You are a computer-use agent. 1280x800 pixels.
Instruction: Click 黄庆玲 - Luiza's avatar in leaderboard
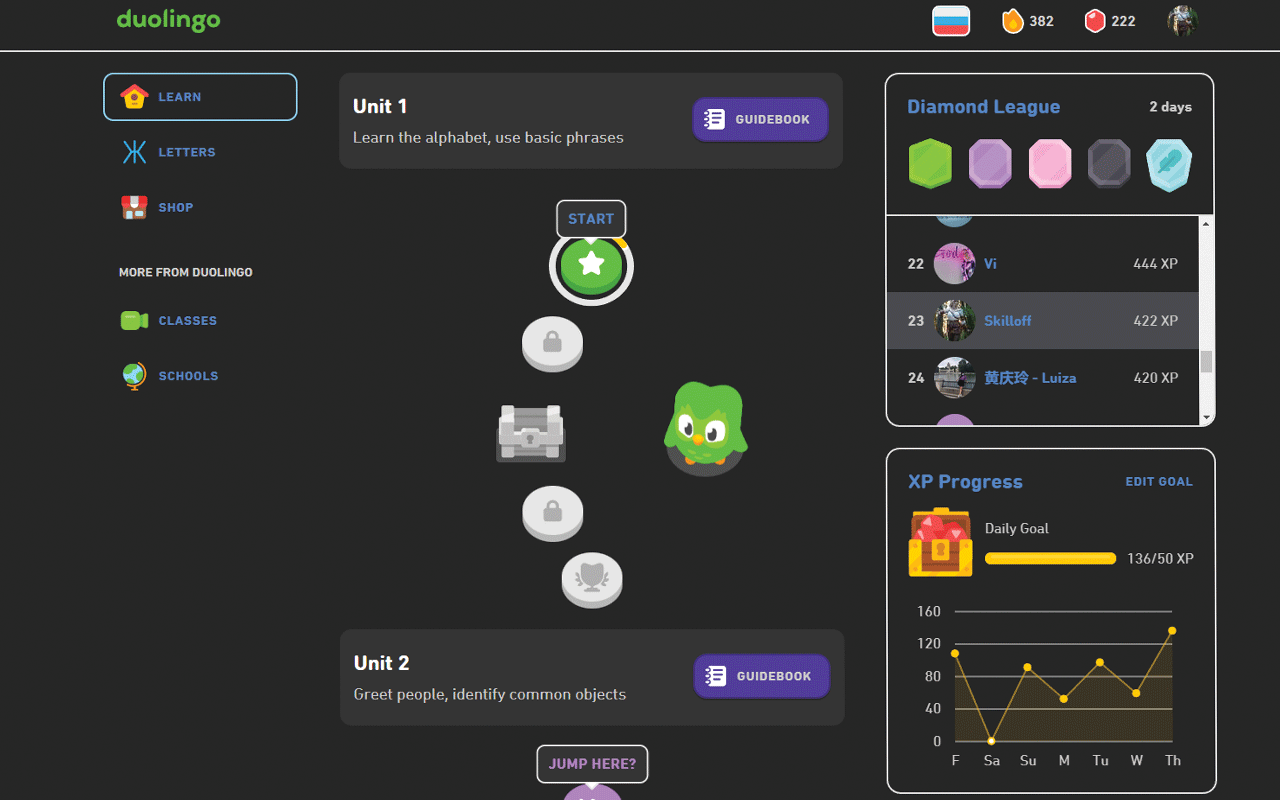[954, 378]
